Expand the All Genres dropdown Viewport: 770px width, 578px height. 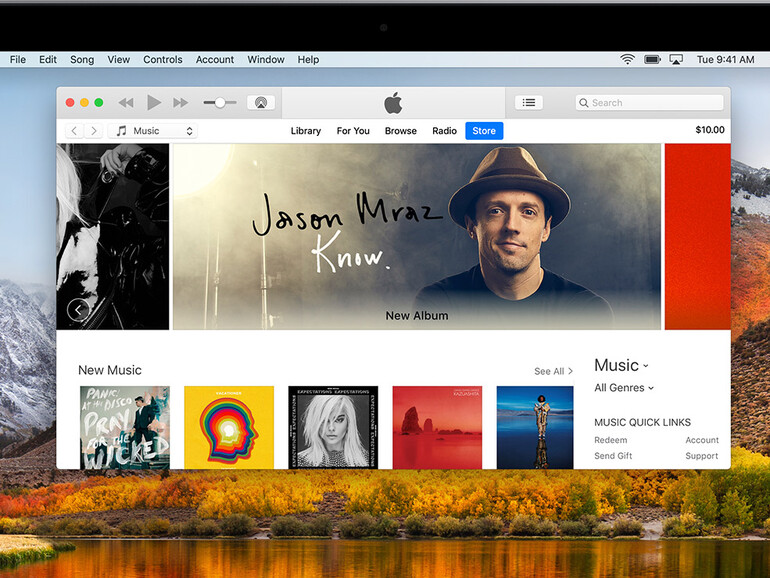(x=624, y=388)
